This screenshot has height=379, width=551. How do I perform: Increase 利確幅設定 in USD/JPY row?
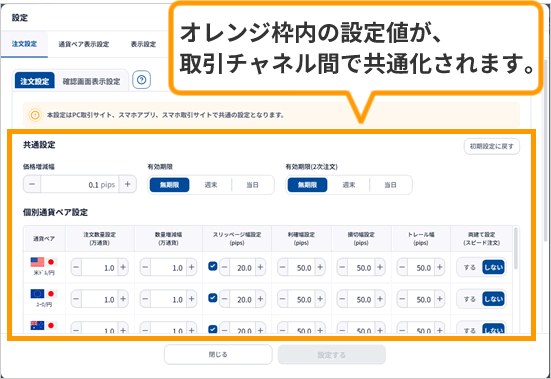pyautogui.click(x=320, y=267)
